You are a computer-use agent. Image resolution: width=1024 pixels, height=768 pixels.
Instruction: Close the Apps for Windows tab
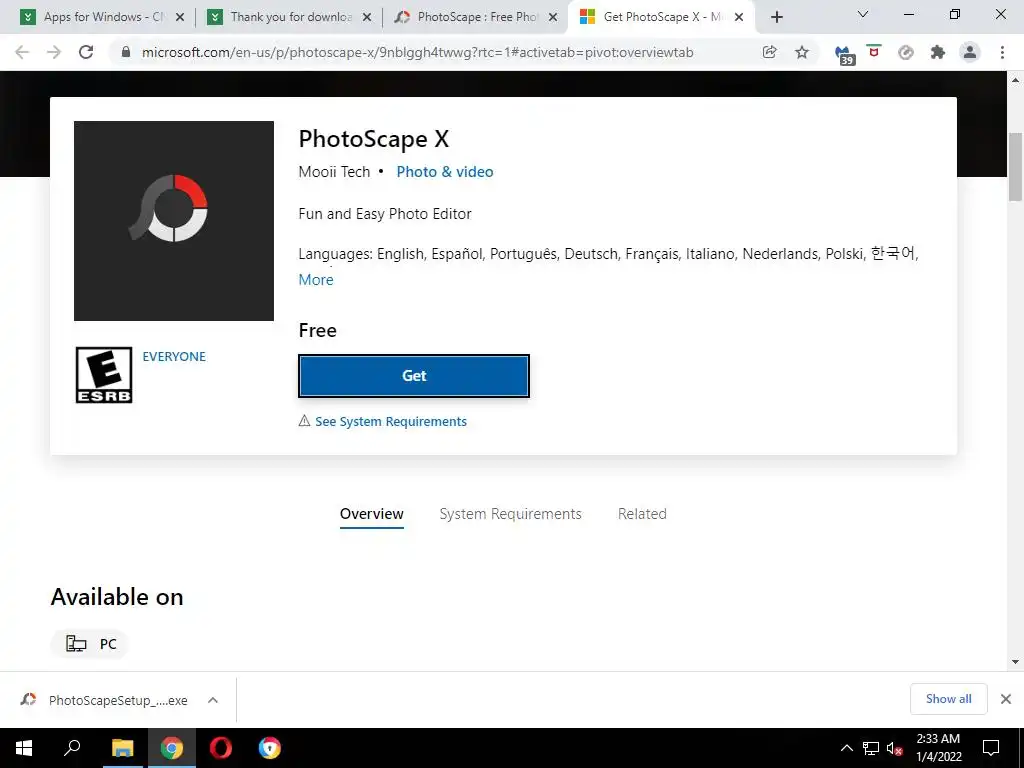tap(180, 17)
